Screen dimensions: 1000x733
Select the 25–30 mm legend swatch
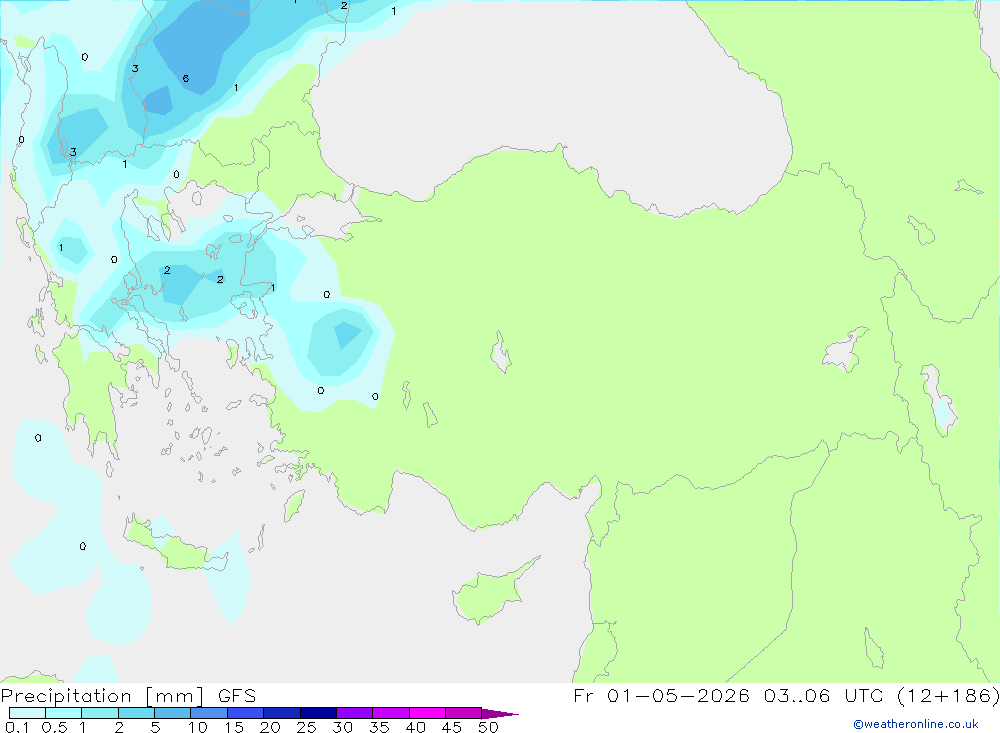(318, 713)
